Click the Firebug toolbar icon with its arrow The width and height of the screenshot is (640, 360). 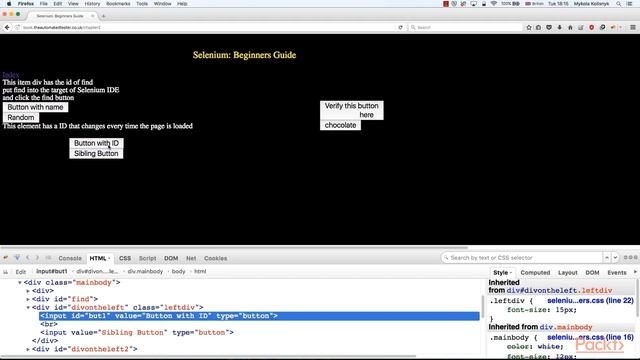615,27
